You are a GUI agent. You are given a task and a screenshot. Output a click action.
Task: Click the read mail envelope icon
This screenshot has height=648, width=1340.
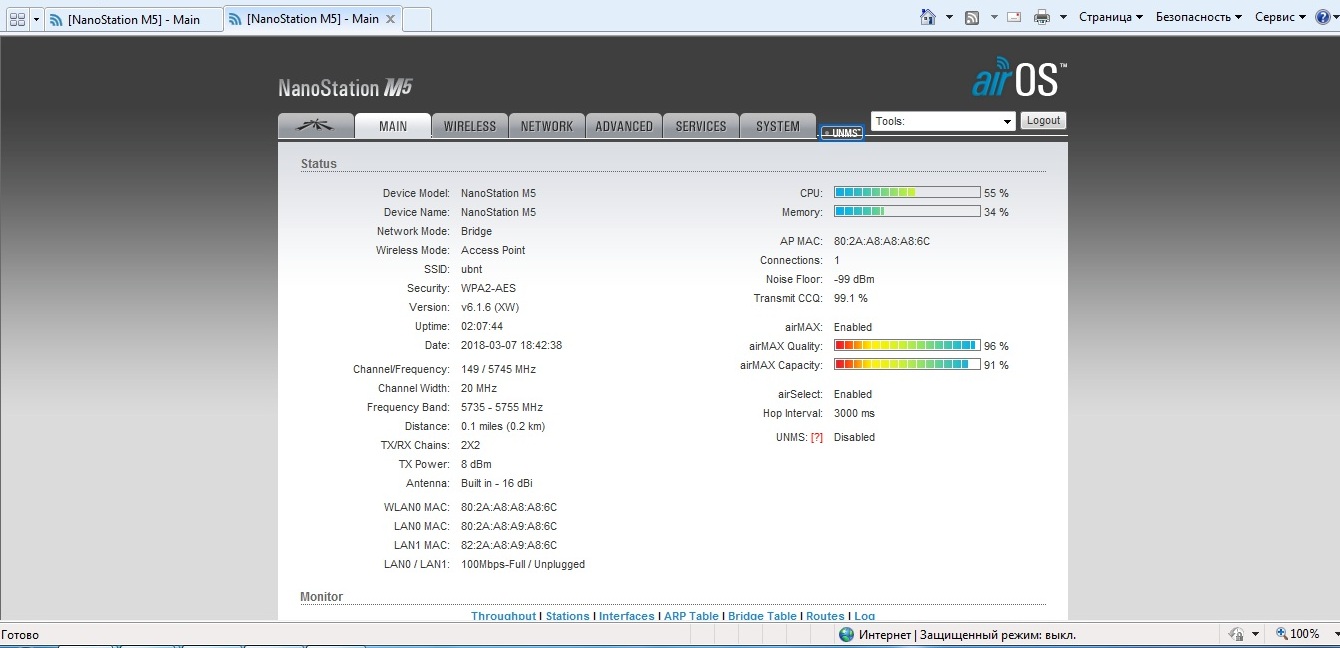(1014, 17)
